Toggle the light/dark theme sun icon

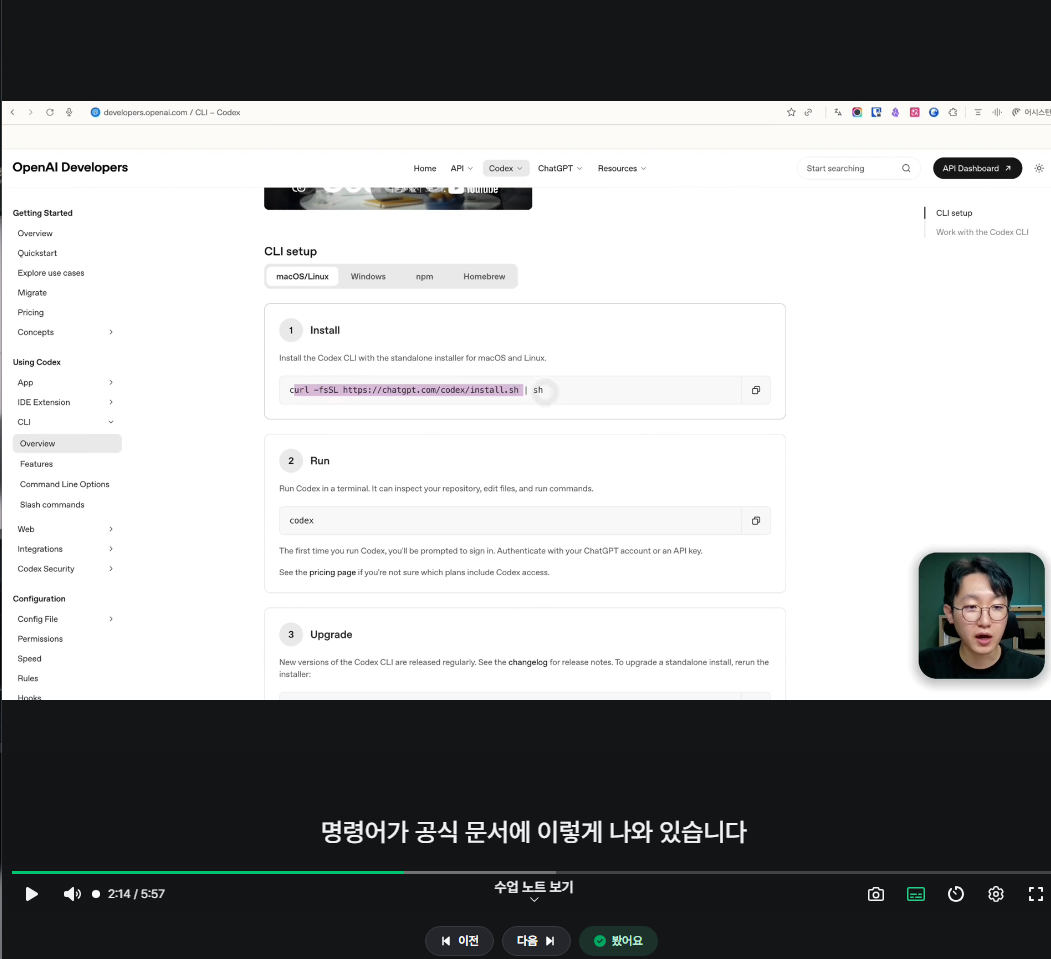[1039, 168]
